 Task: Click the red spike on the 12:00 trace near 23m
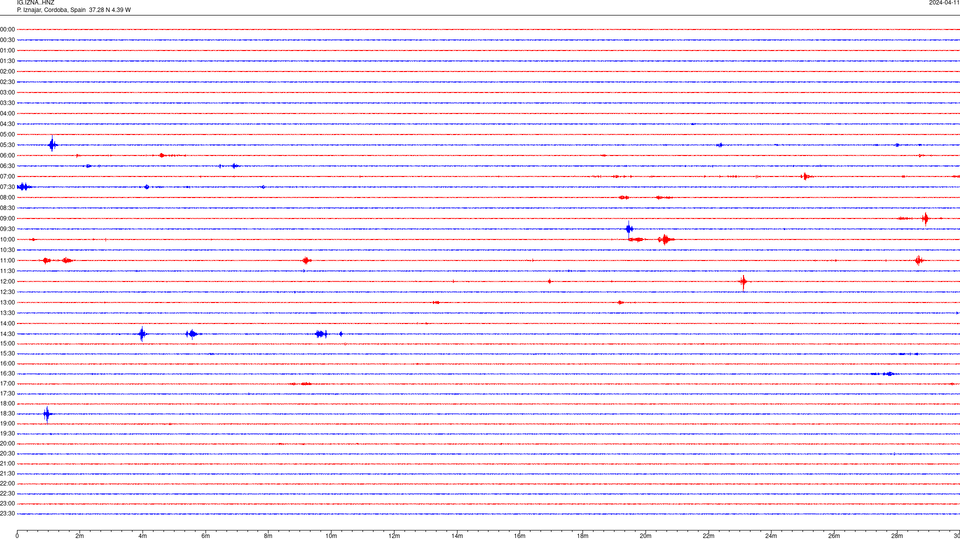click(x=743, y=282)
